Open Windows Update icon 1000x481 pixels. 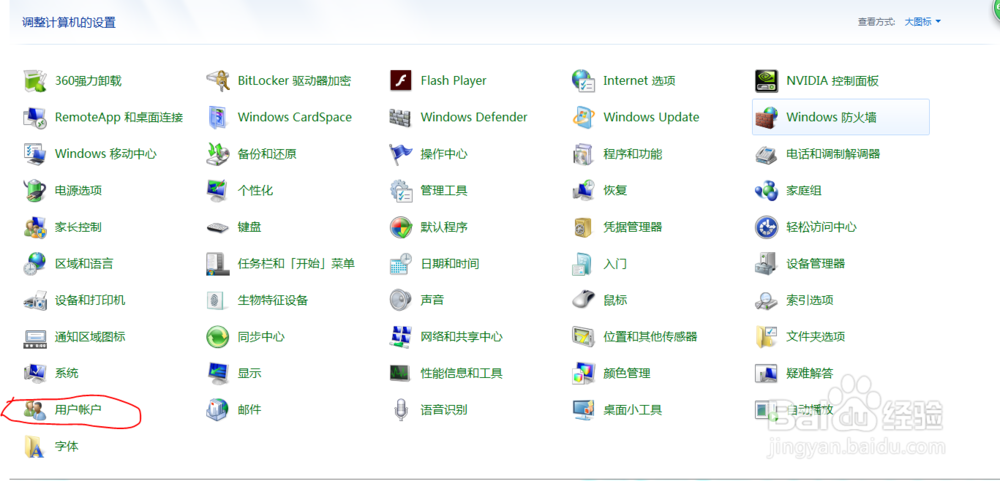click(x=583, y=117)
